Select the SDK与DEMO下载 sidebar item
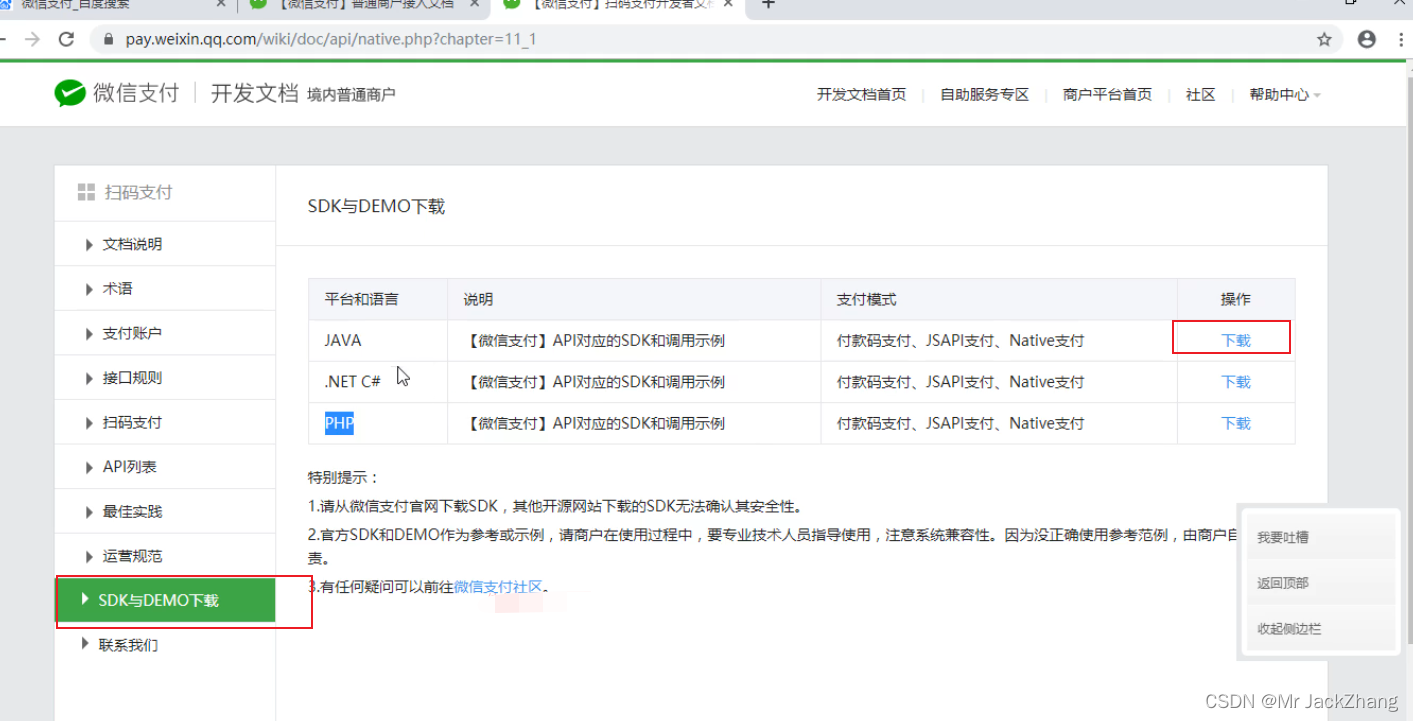The height and width of the screenshot is (721, 1413). click(x=165, y=600)
